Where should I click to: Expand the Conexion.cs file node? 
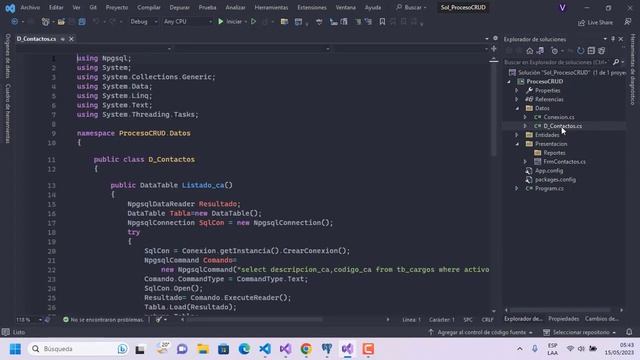pos(525,117)
